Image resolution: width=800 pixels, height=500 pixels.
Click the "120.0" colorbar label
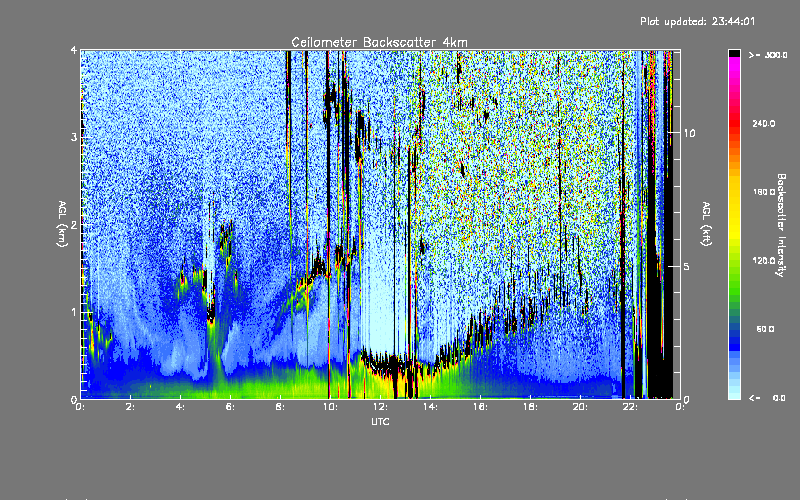tap(764, 261)
